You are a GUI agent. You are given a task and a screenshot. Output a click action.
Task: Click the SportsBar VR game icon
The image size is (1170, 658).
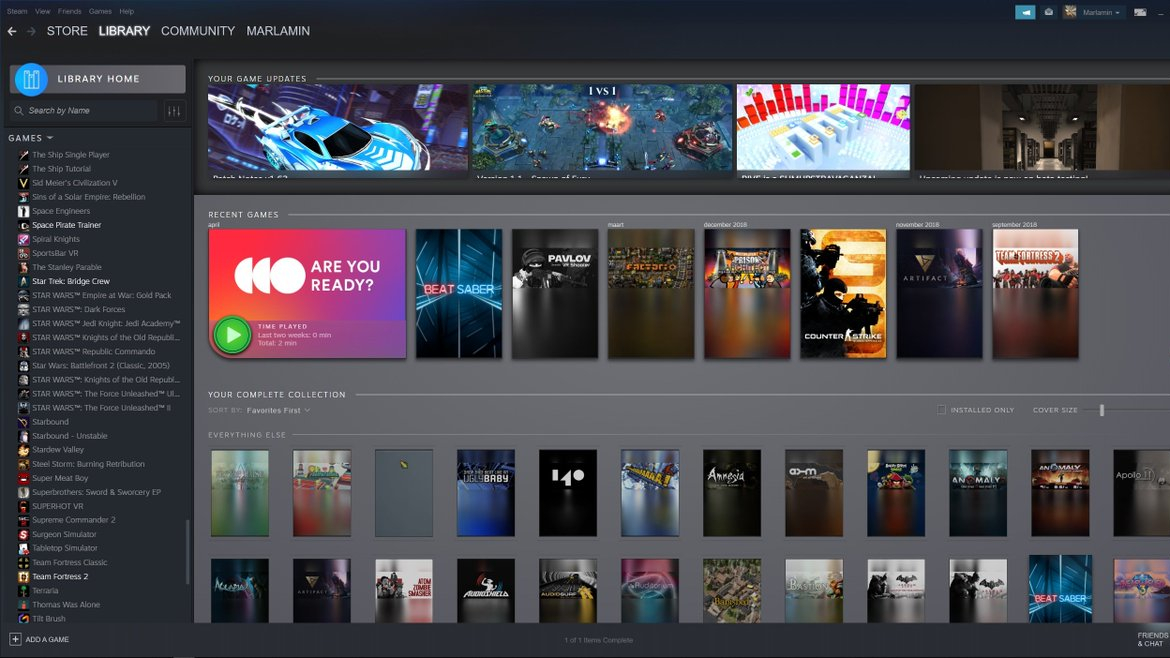click(23, 254)
